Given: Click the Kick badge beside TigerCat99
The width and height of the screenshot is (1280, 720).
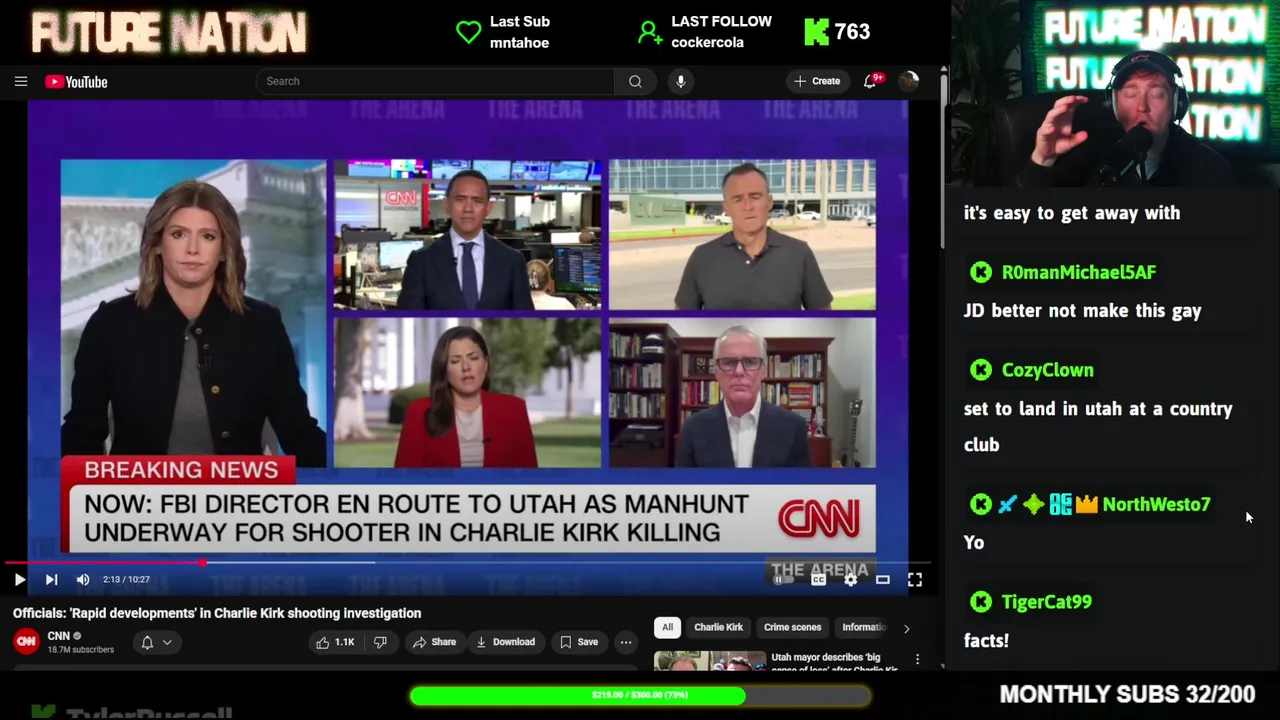Looking at the screenshot, I should tap(981, 602).
